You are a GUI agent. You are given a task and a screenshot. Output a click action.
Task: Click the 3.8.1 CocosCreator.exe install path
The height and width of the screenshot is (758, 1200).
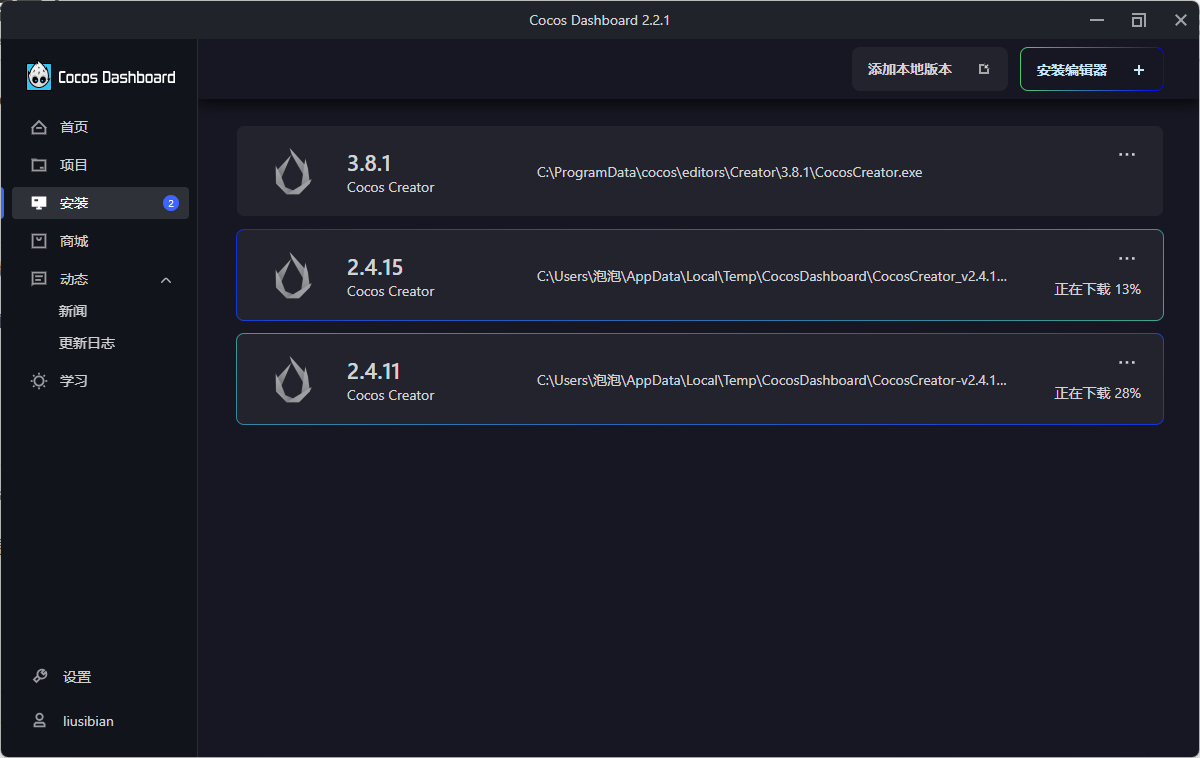pos(730,172)
